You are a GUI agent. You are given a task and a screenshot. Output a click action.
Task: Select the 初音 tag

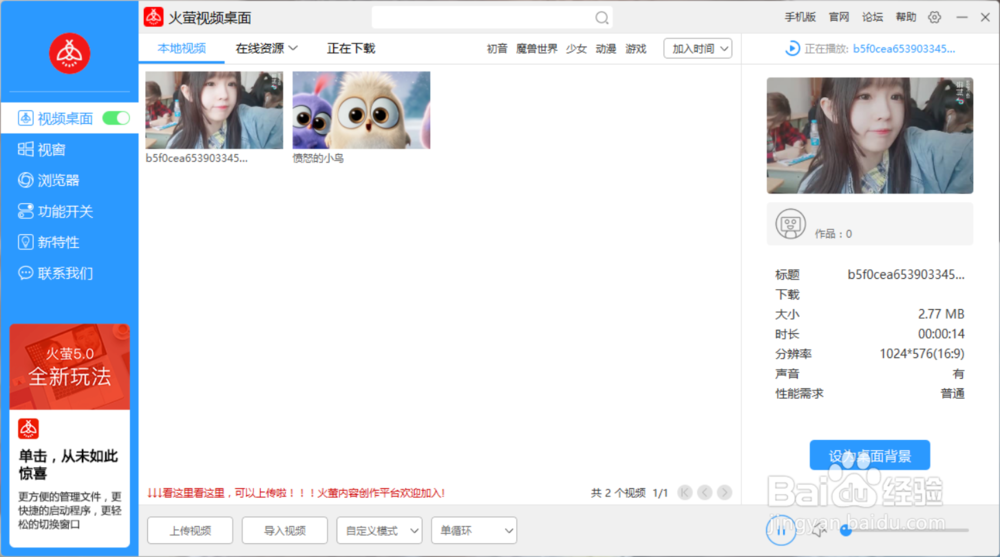coord(497,49)
